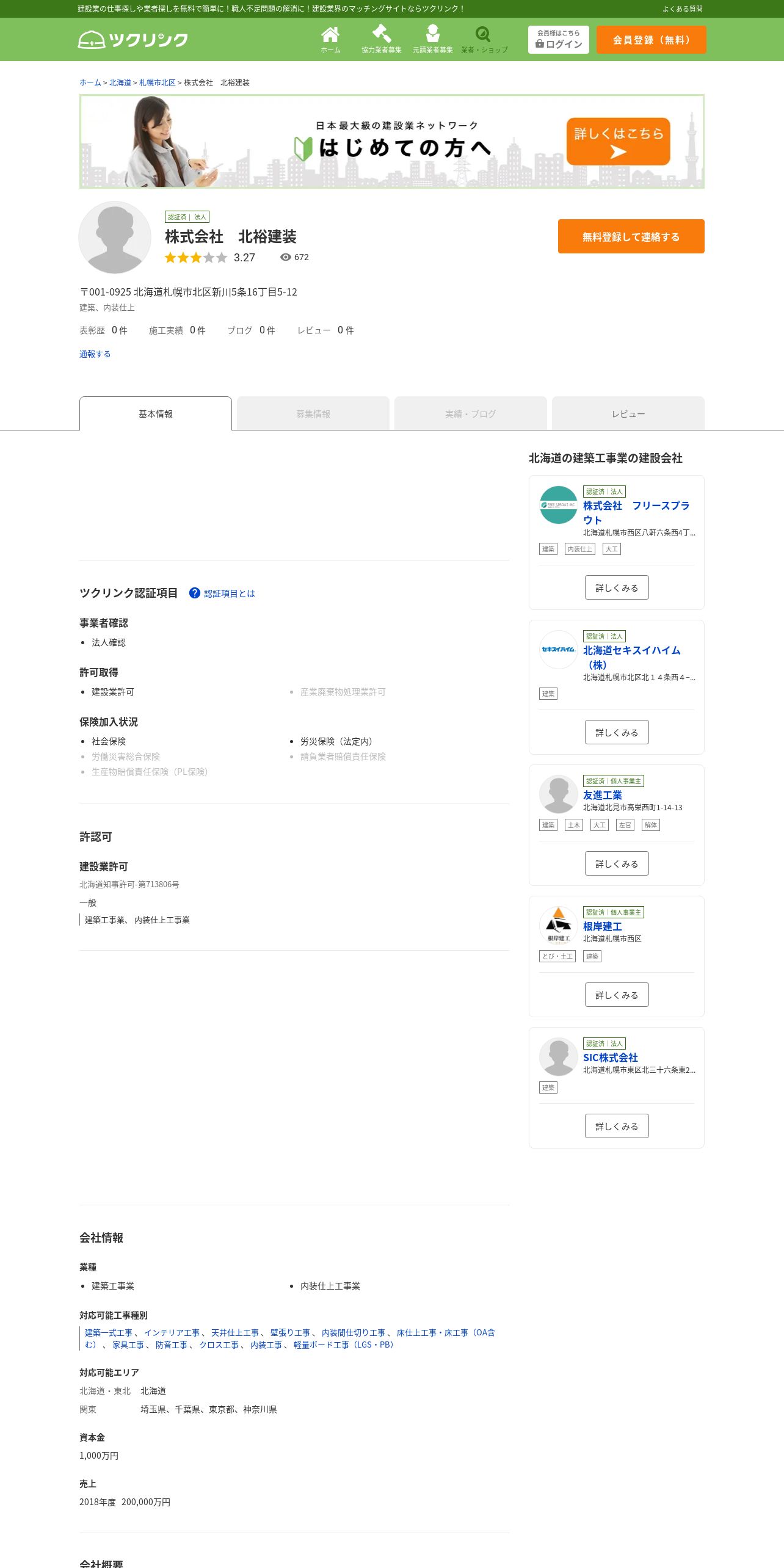The width and height of the screenshot is (784, 1568).
Task: Click 土木 tag on 友進工業
Action: 574,825
